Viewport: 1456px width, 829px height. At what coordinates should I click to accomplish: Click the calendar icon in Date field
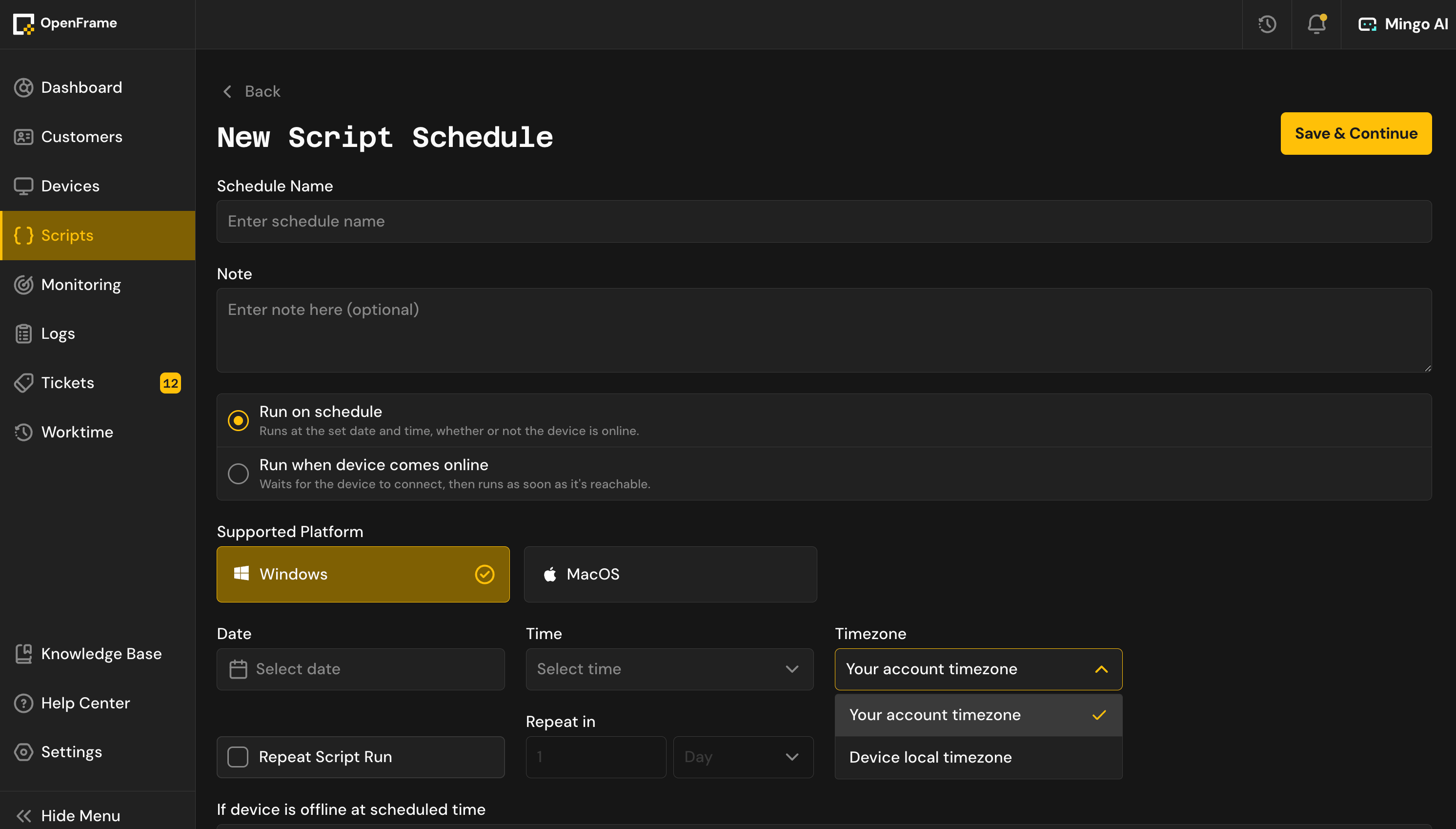pyautogui.click(x=238, y=669)
